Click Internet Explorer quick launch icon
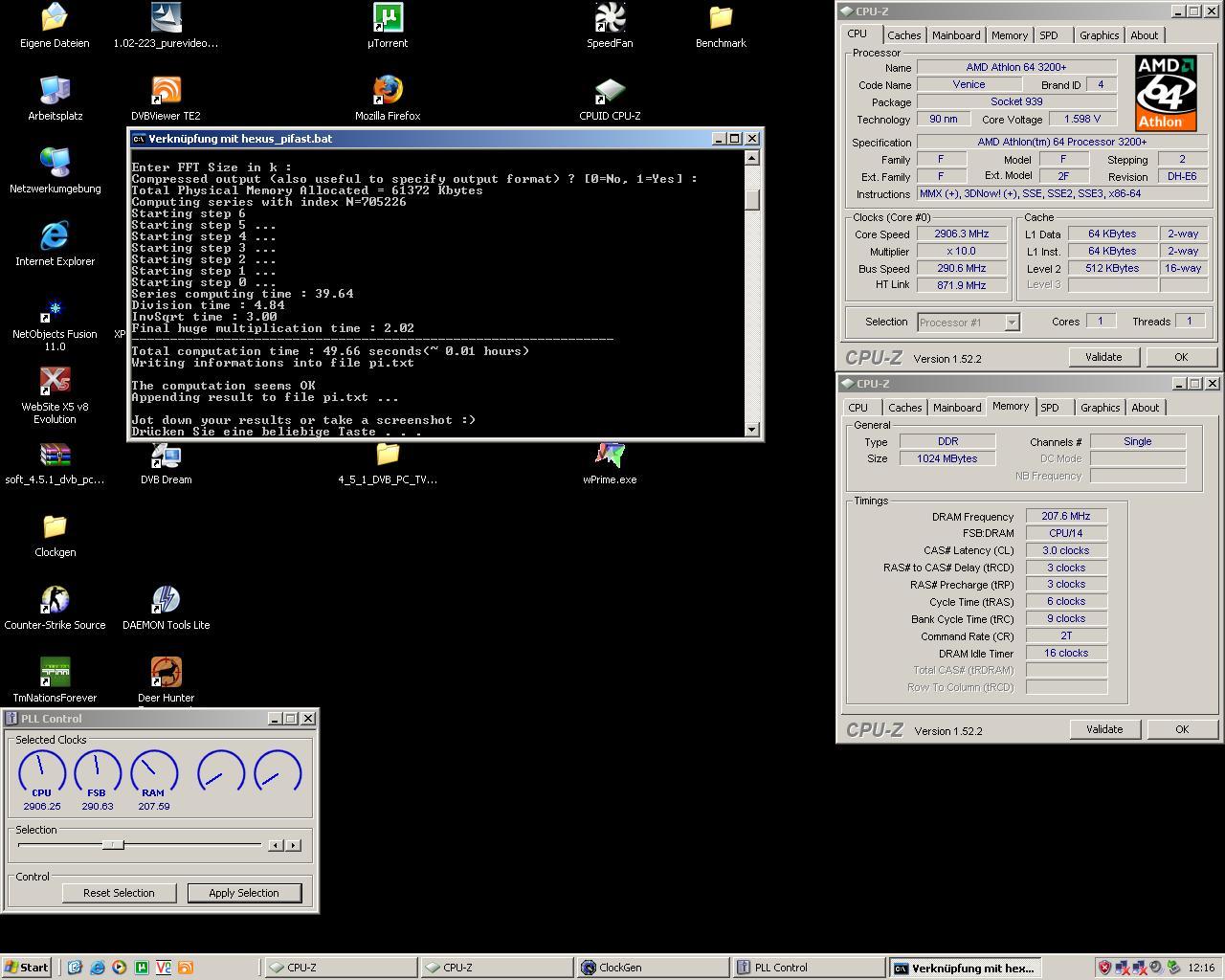Image resolution: width=1225 pixels, height=980 pixels. tap(97, 968)
